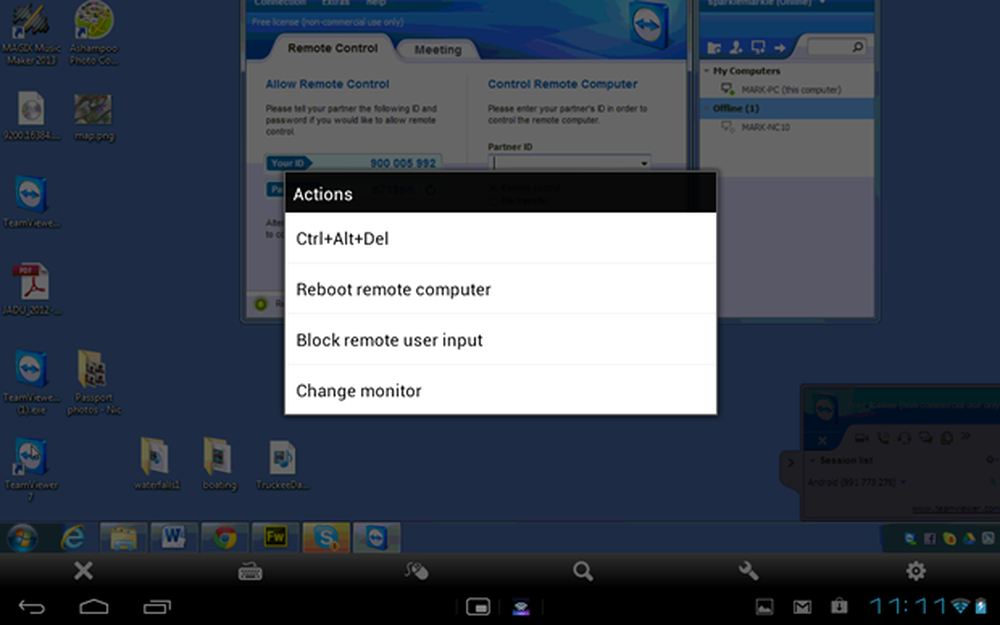Click the add remote computer icon in the Computers panel

(x=758, y=47)
